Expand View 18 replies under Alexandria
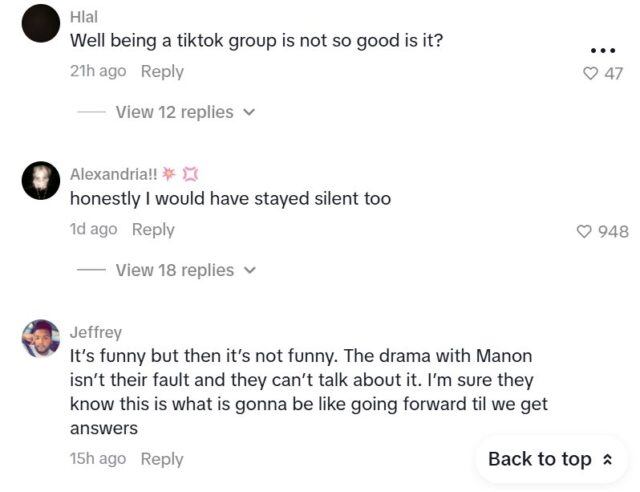Image resolution: width=640 pixels, height=492 pixels. pyautogui.click(x=174, y=270)
